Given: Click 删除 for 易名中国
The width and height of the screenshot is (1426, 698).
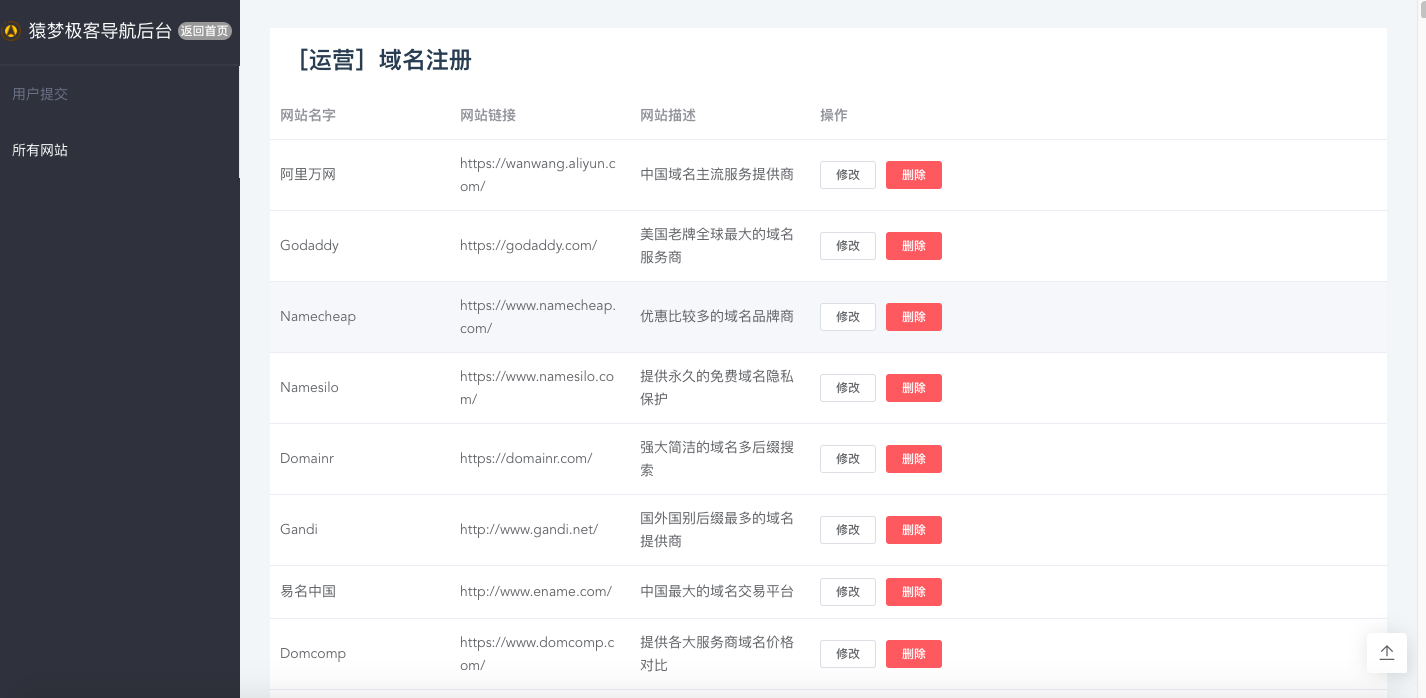Looking at the screenshot, I should pyautogui.click(x=914, y=592).
